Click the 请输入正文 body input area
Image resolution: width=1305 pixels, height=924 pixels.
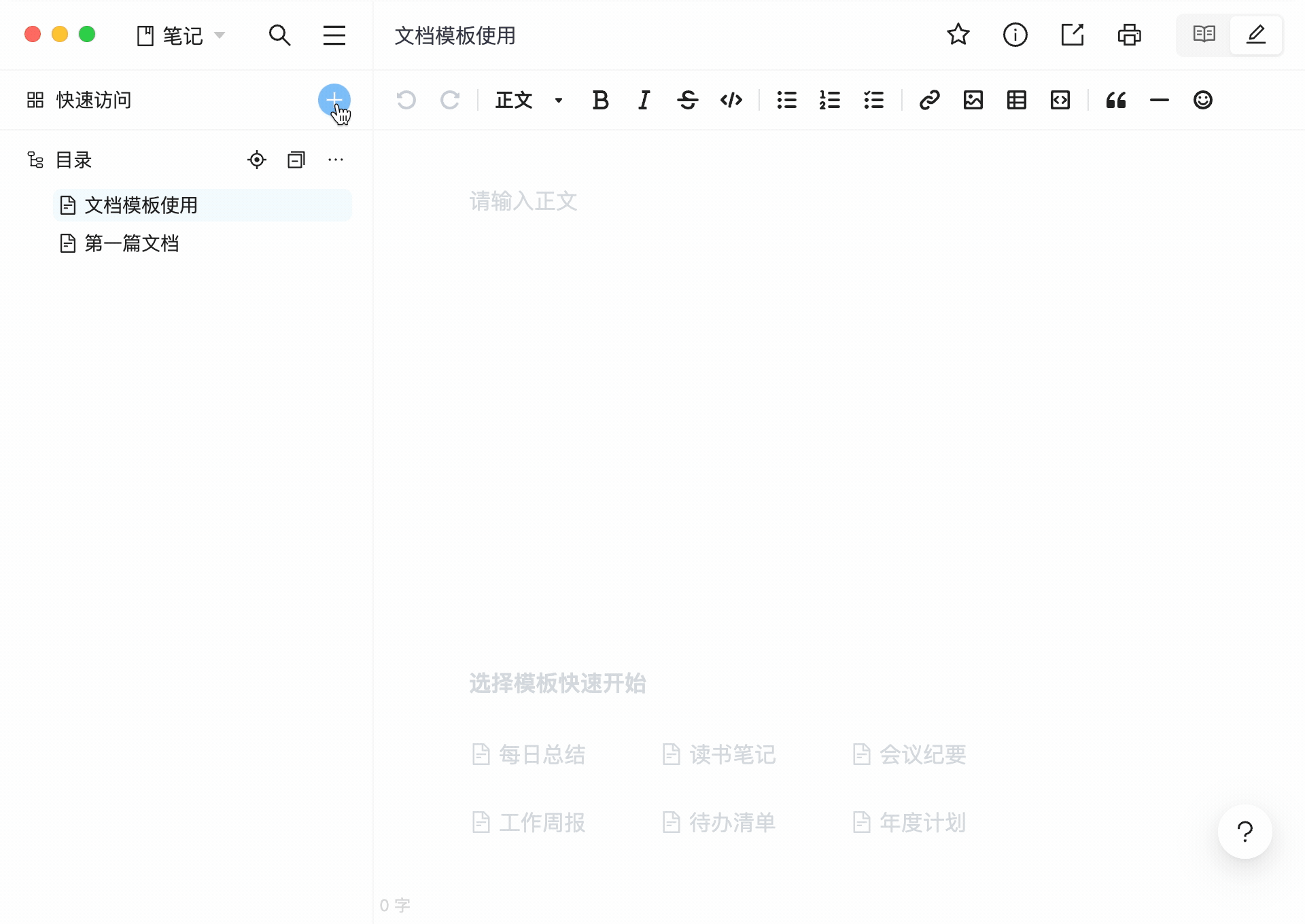point(523,201)
